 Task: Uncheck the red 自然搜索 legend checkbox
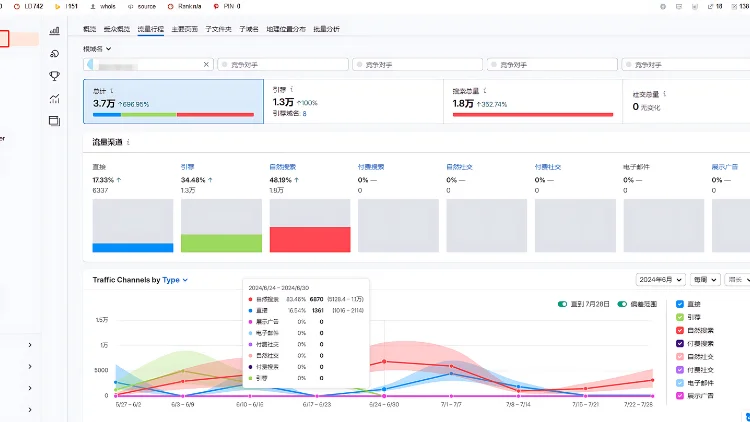(x=680, y=330)
